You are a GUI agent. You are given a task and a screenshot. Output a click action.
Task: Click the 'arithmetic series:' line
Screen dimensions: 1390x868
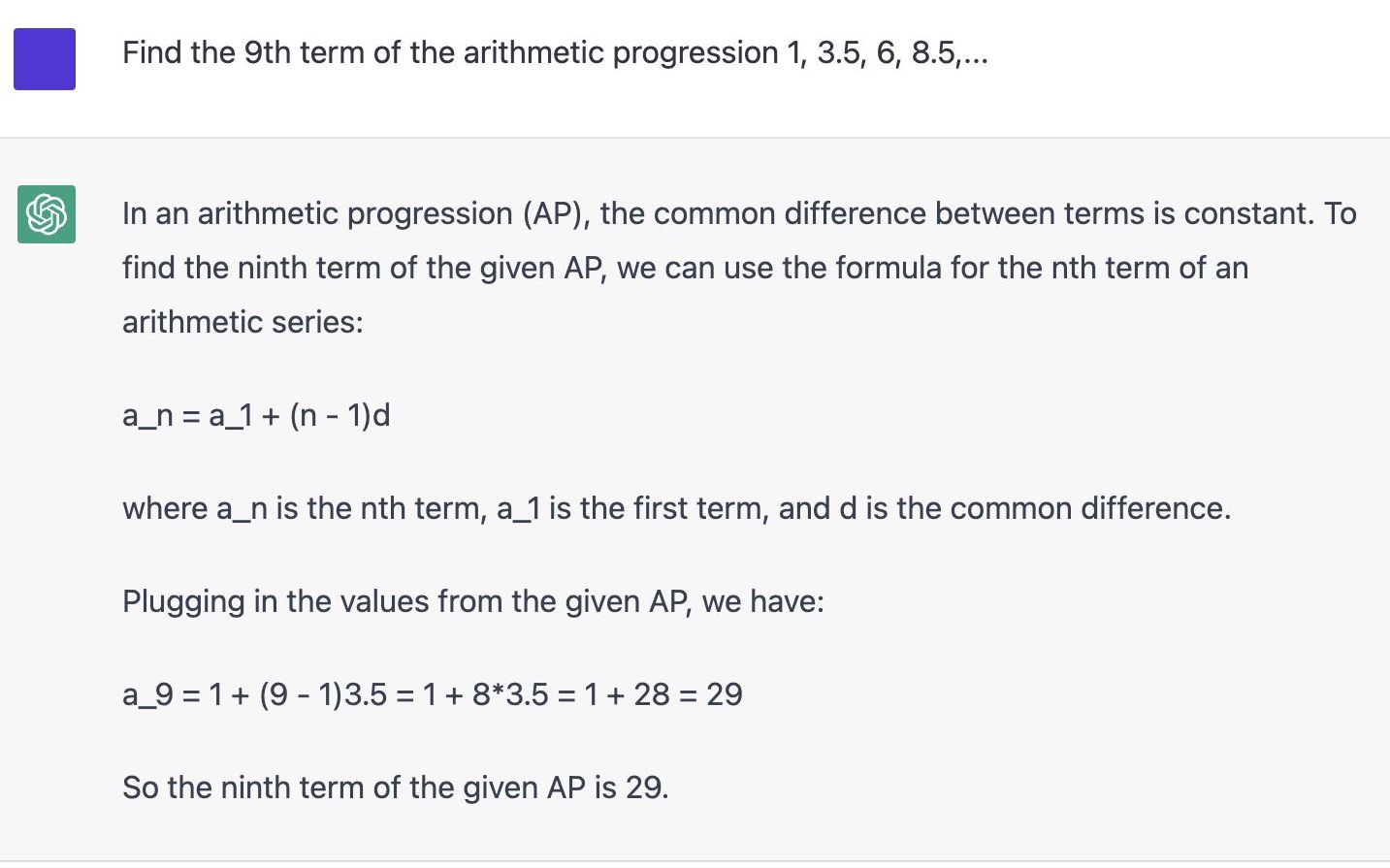[x=242, y=322]
